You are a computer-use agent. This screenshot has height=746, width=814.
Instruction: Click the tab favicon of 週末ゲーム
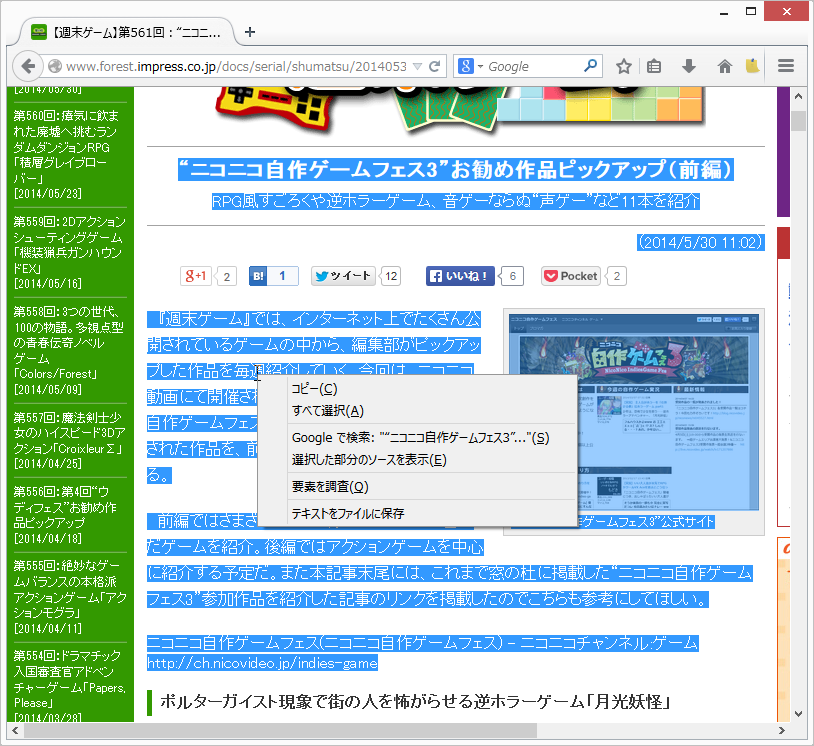[38, 32]
